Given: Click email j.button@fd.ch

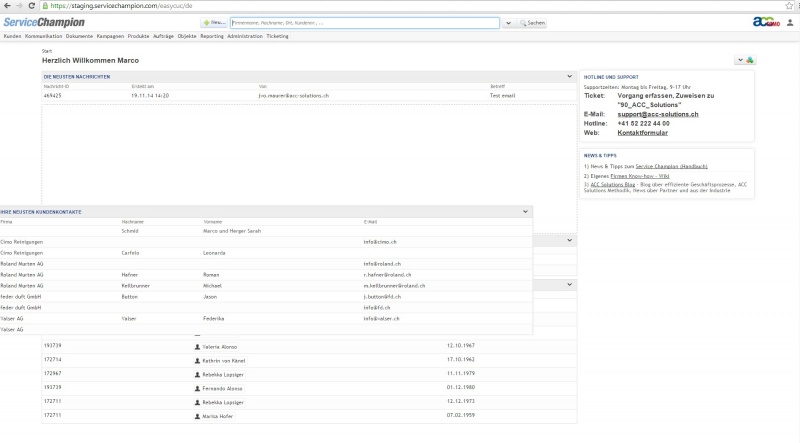Looking at the screenshot, I should coord(382,297).
